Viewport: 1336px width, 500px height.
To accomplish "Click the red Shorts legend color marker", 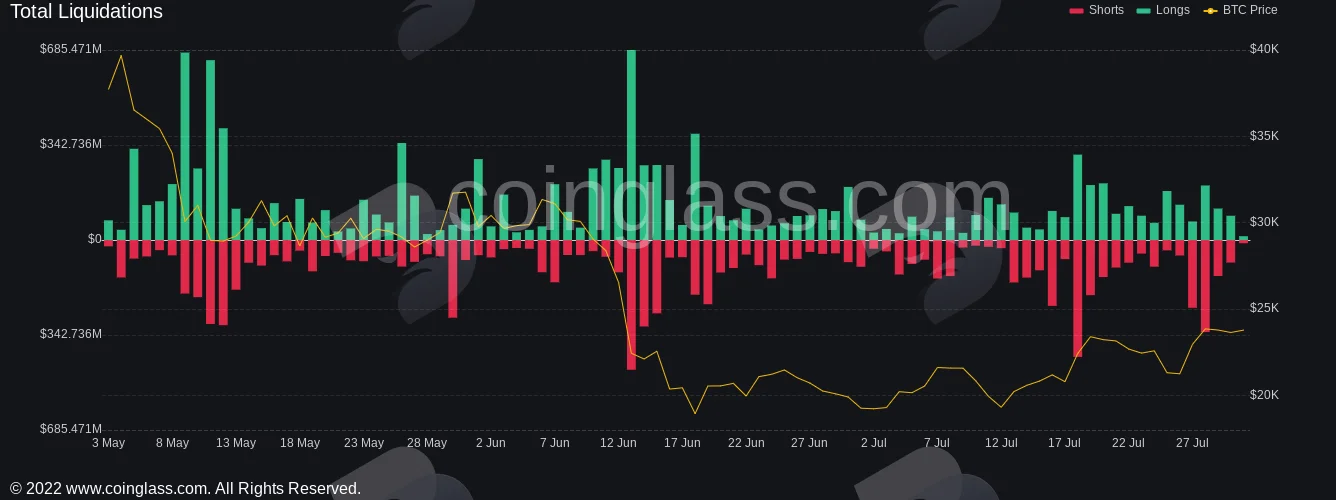I will point(1076,10).
